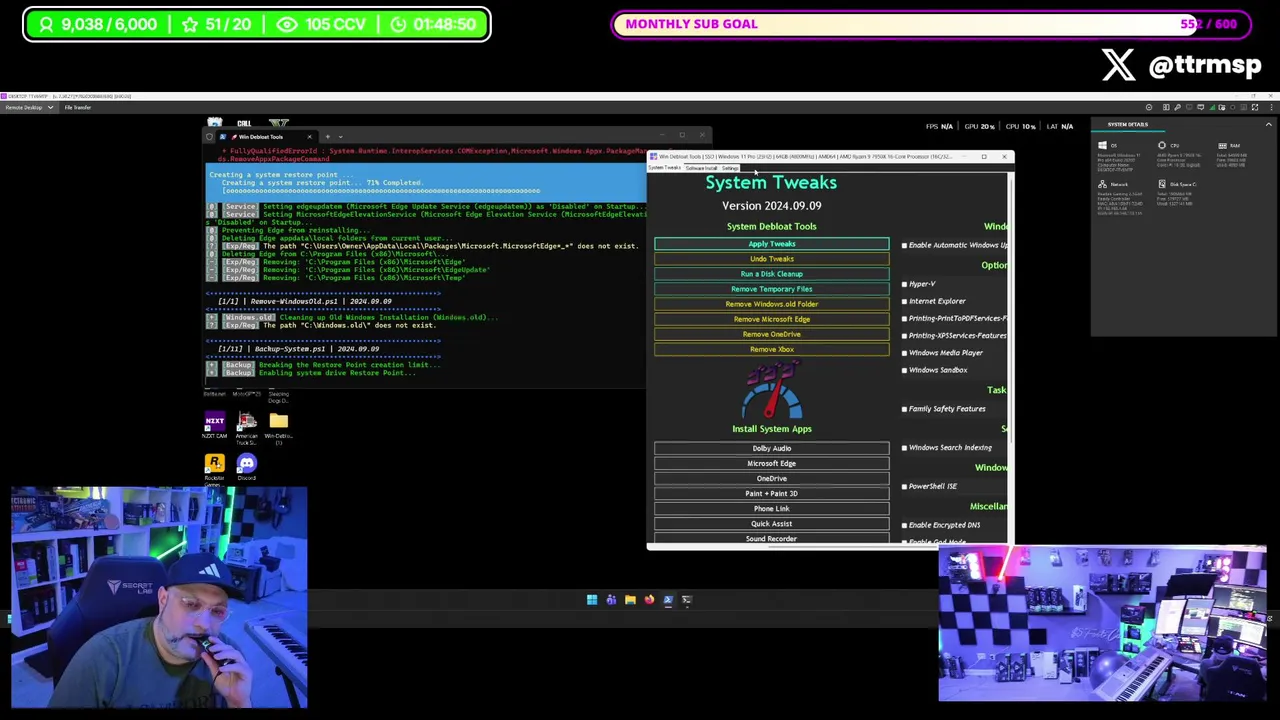1280x720 pixels.
Task: Click the vertical scrollbar of System Tweaks window
Action: pyautogui.click(x=1011, y=357)
